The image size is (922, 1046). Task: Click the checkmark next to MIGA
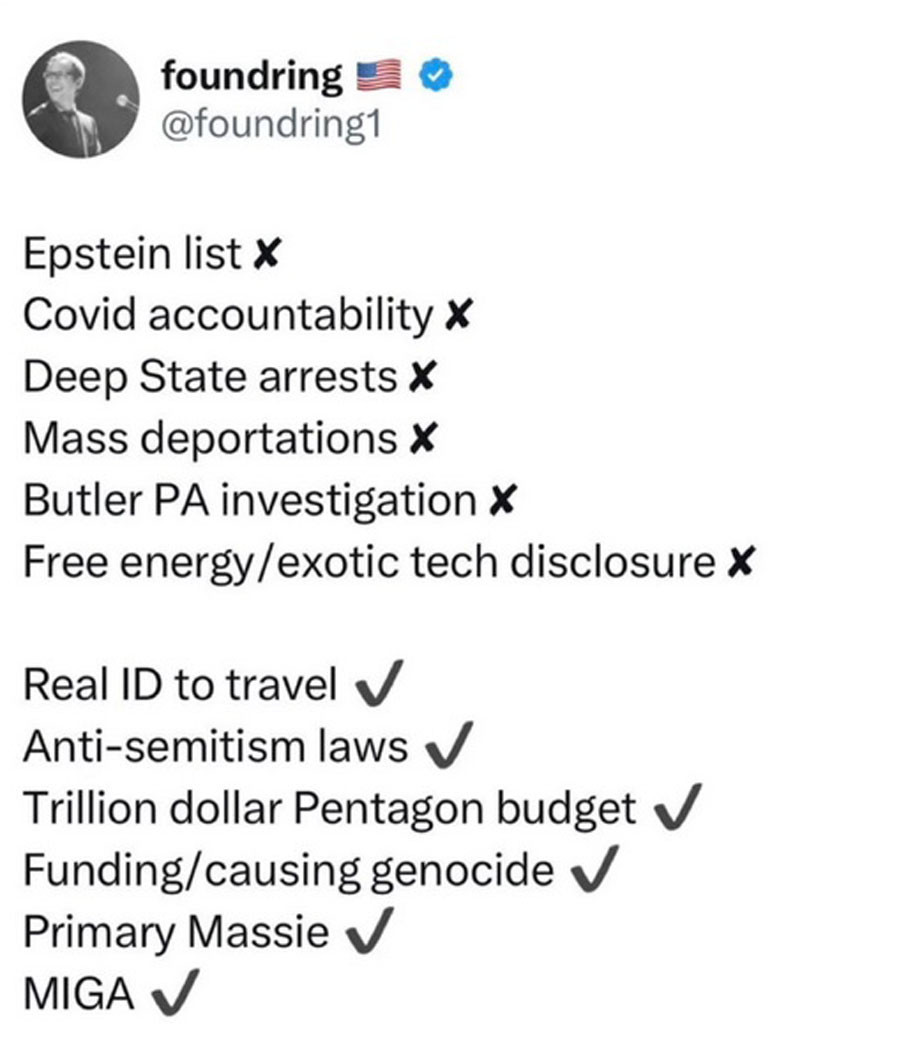click(176, 994)
